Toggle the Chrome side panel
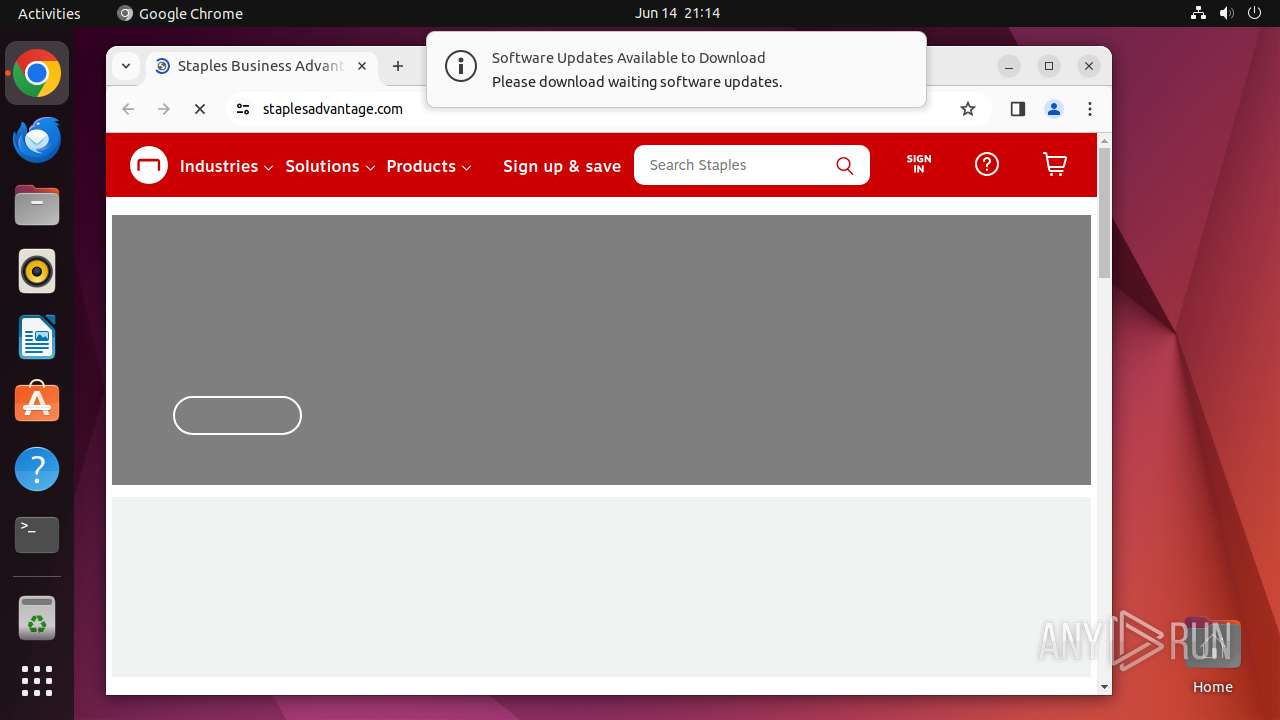This screenshot has height=720, width=1280. tap(1018, 109)
